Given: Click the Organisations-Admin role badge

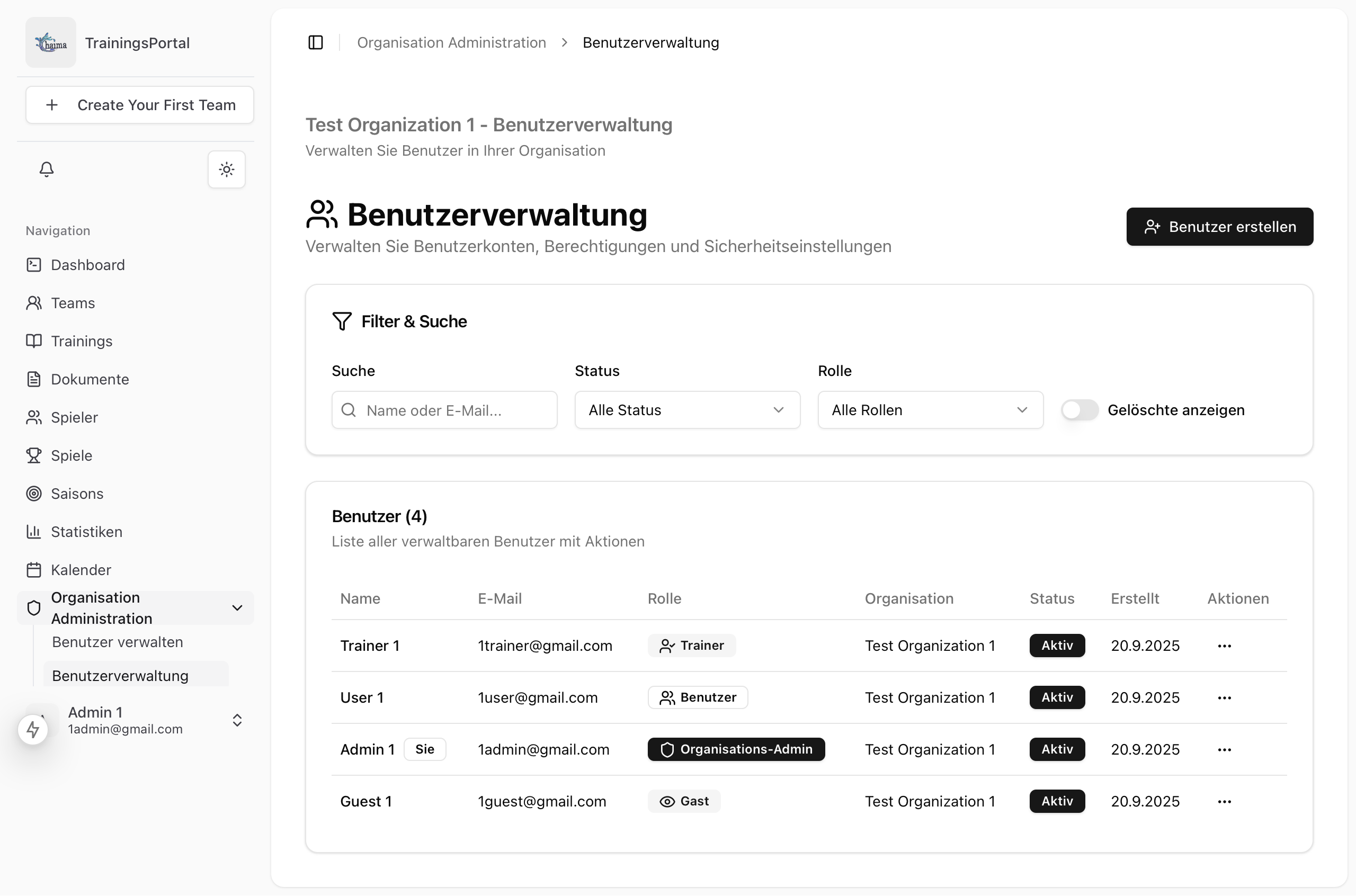Looking at the screenshot, I should click(x=736, y=749).
